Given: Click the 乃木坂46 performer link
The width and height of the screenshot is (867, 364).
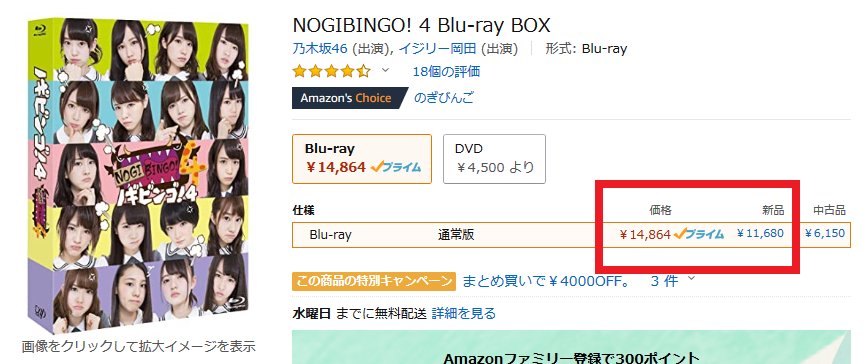Looking at the screenshot, I should [319, 49].
